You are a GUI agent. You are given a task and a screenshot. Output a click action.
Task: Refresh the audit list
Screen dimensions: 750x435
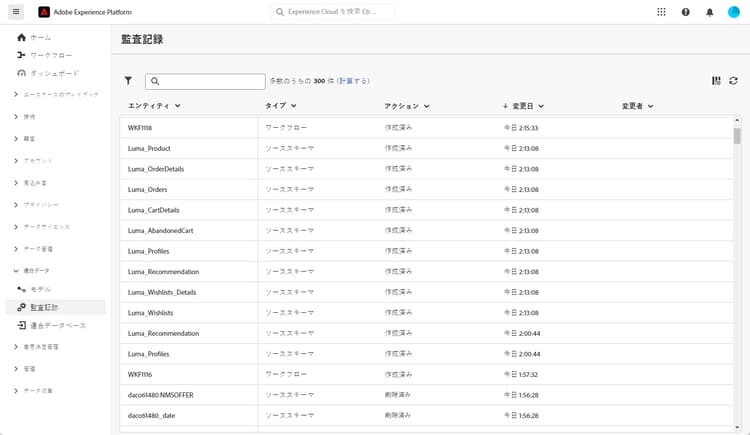(x=733, y=81)
